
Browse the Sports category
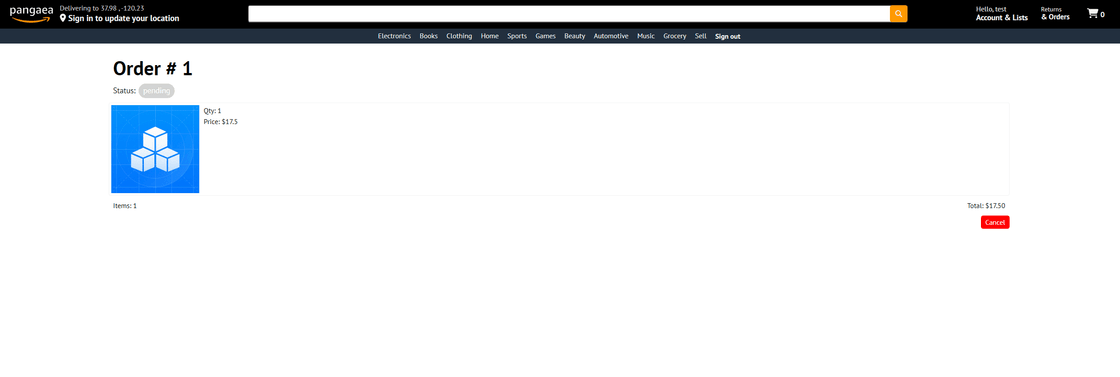point(517,36)
